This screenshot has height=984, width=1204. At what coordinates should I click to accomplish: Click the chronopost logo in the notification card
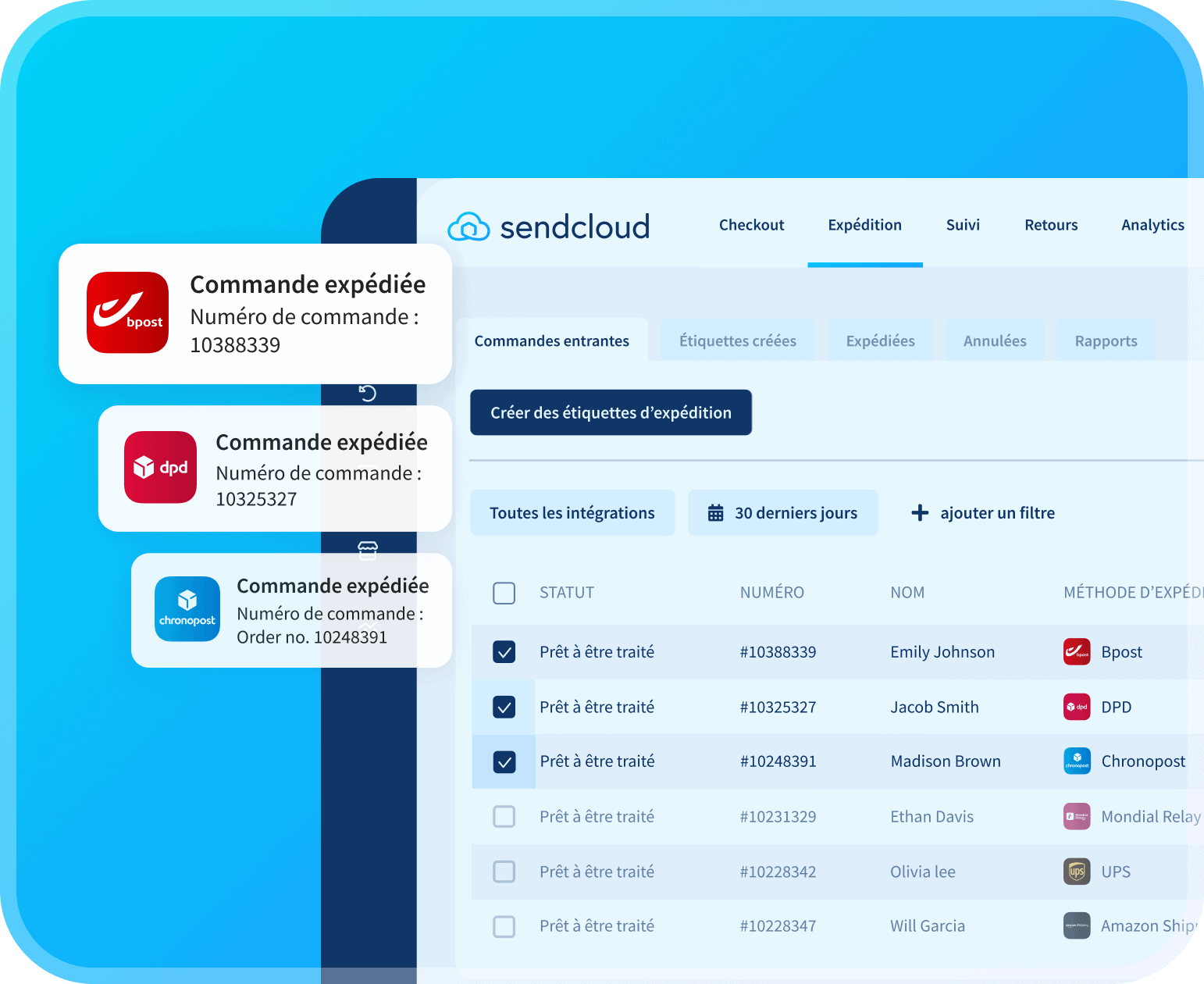coord(187,609)
